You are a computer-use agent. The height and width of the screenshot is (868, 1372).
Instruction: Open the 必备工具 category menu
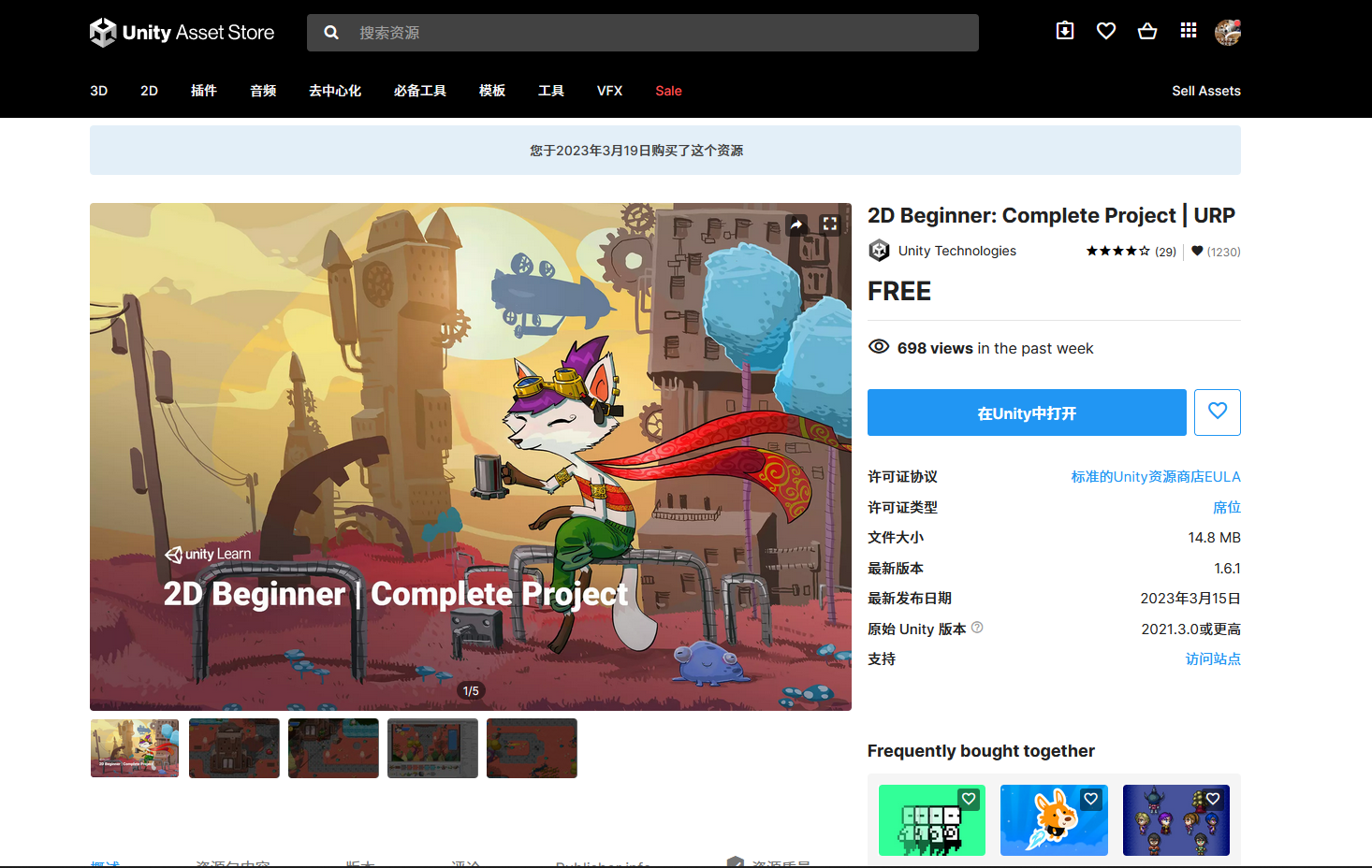(x=420, y=91)
